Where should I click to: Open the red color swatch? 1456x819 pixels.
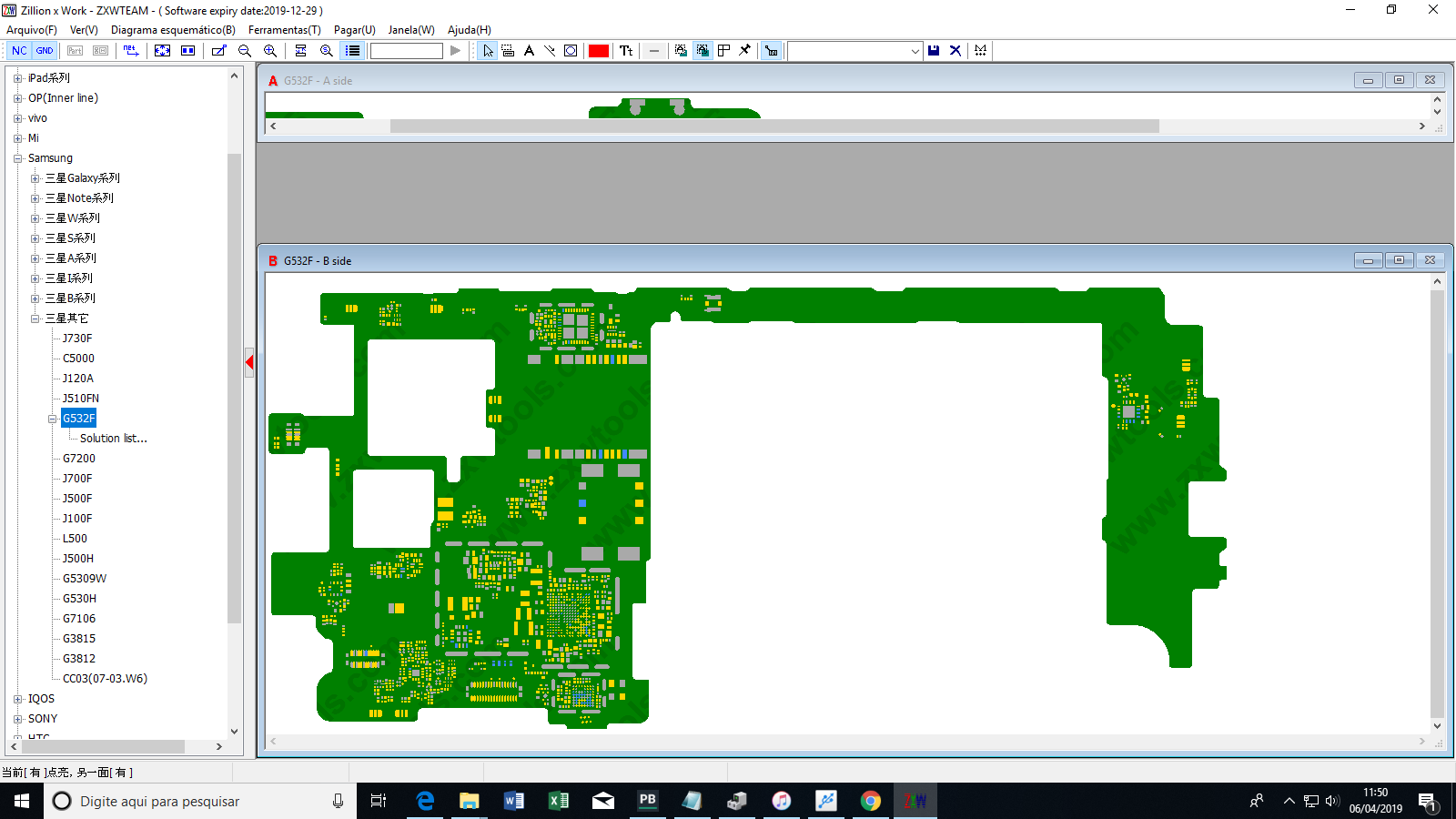click(x=598, y=51)
